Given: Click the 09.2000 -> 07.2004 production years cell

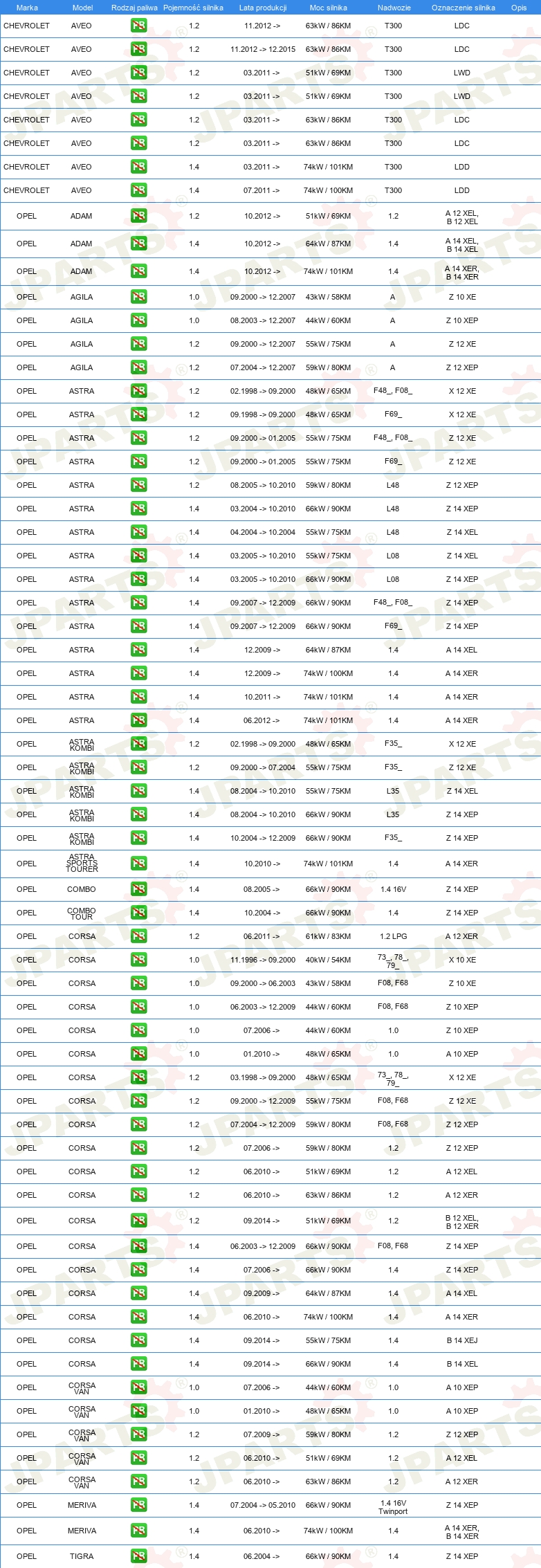Looking at the screenshot, I should (263, 767).
